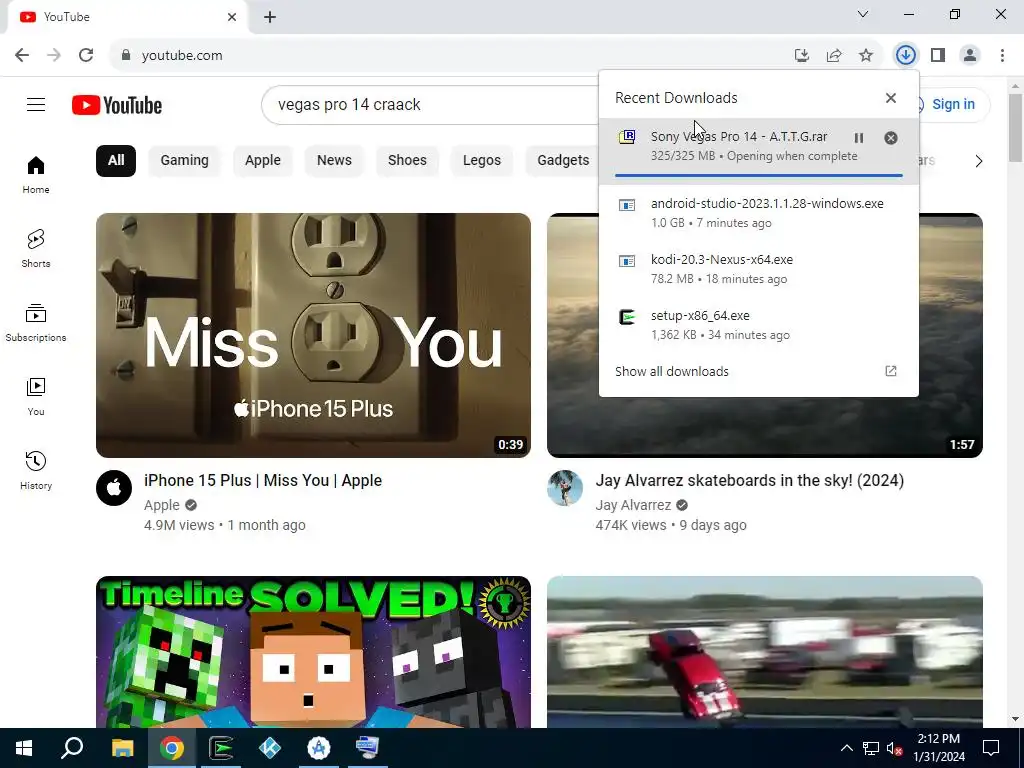Viewport: 1024px width, 768px height.
Task: Open the Shorts sidebar section
Action: (x=36, y=249)
